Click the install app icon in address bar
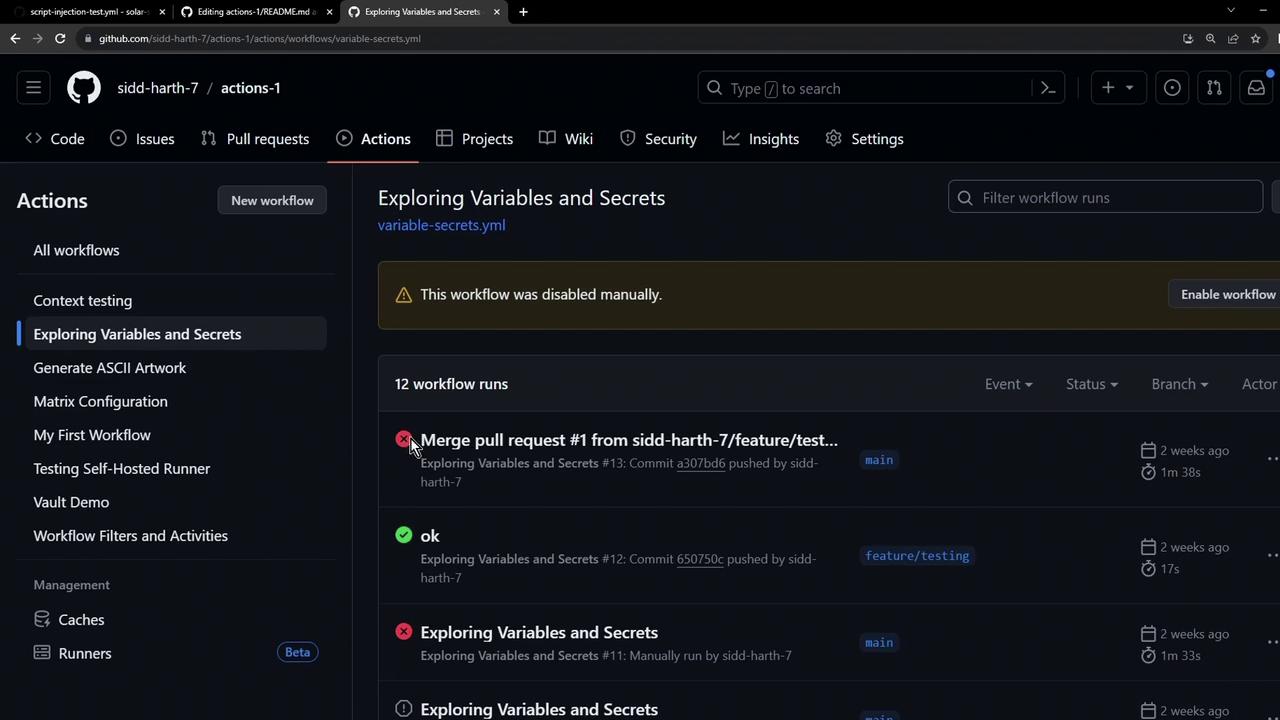Image resolution: width=1280 pixels, height=720 pixels. pyautogui.click(x=1188, y=38)
